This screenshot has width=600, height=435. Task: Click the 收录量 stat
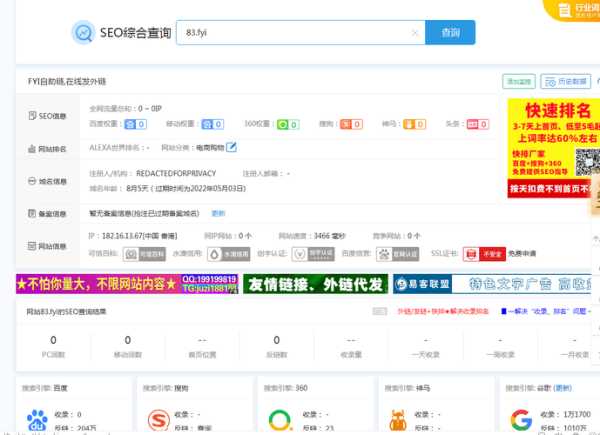(x=351, y=347)
